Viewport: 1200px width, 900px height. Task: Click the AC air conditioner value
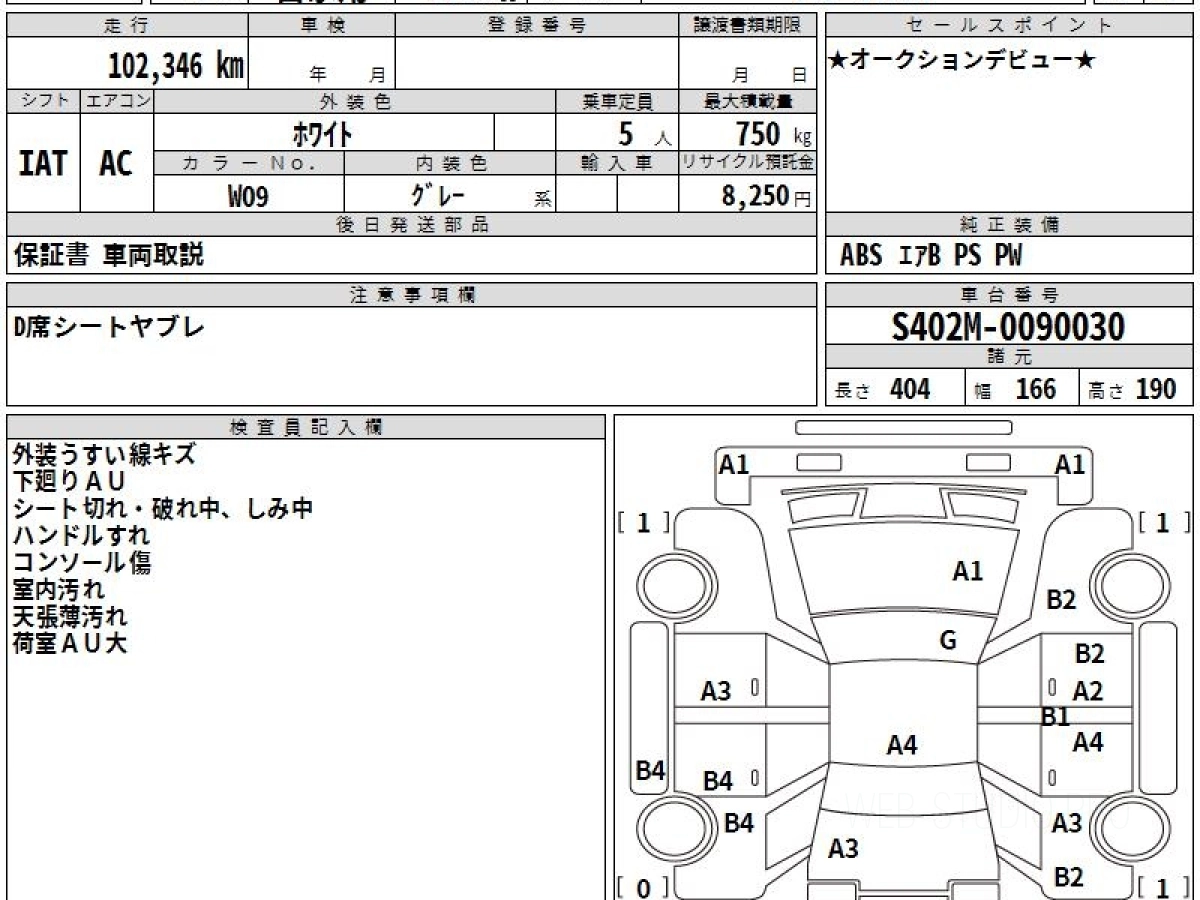[x=116, y=163]
